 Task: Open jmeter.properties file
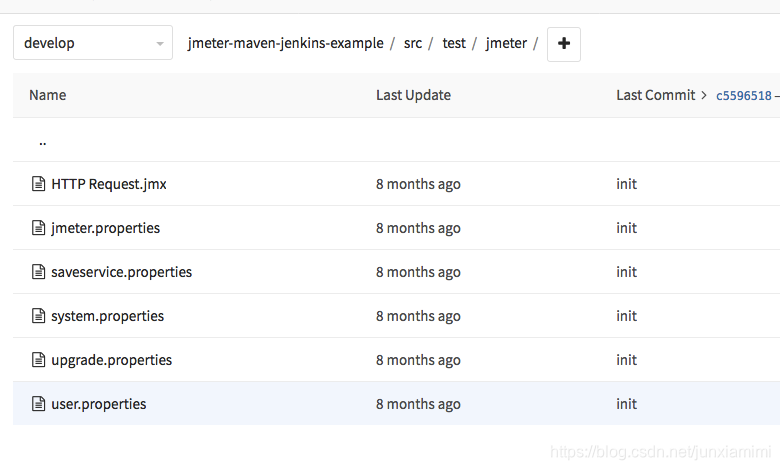[105, 228]
